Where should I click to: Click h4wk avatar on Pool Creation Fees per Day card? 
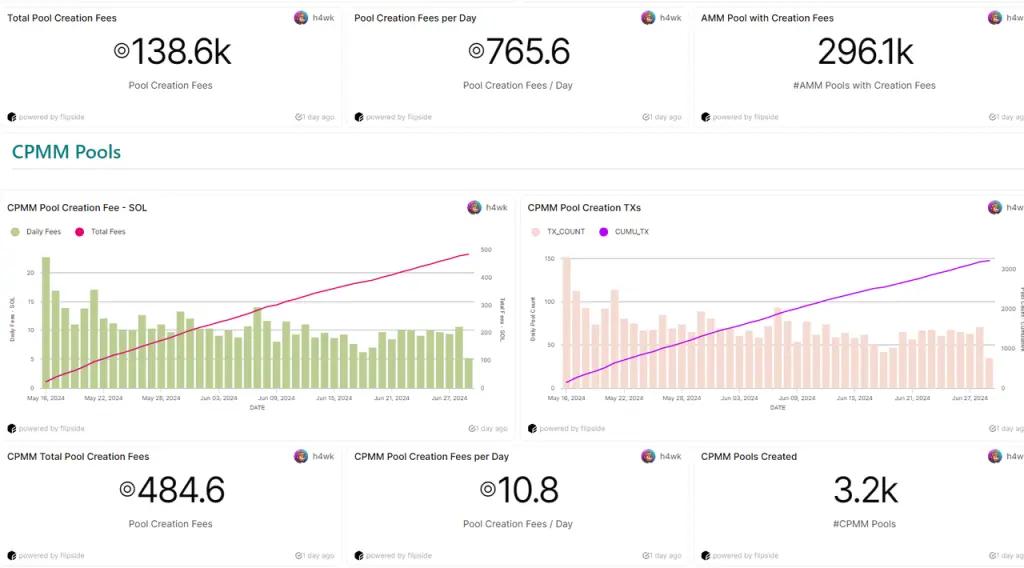pos(648,18)
